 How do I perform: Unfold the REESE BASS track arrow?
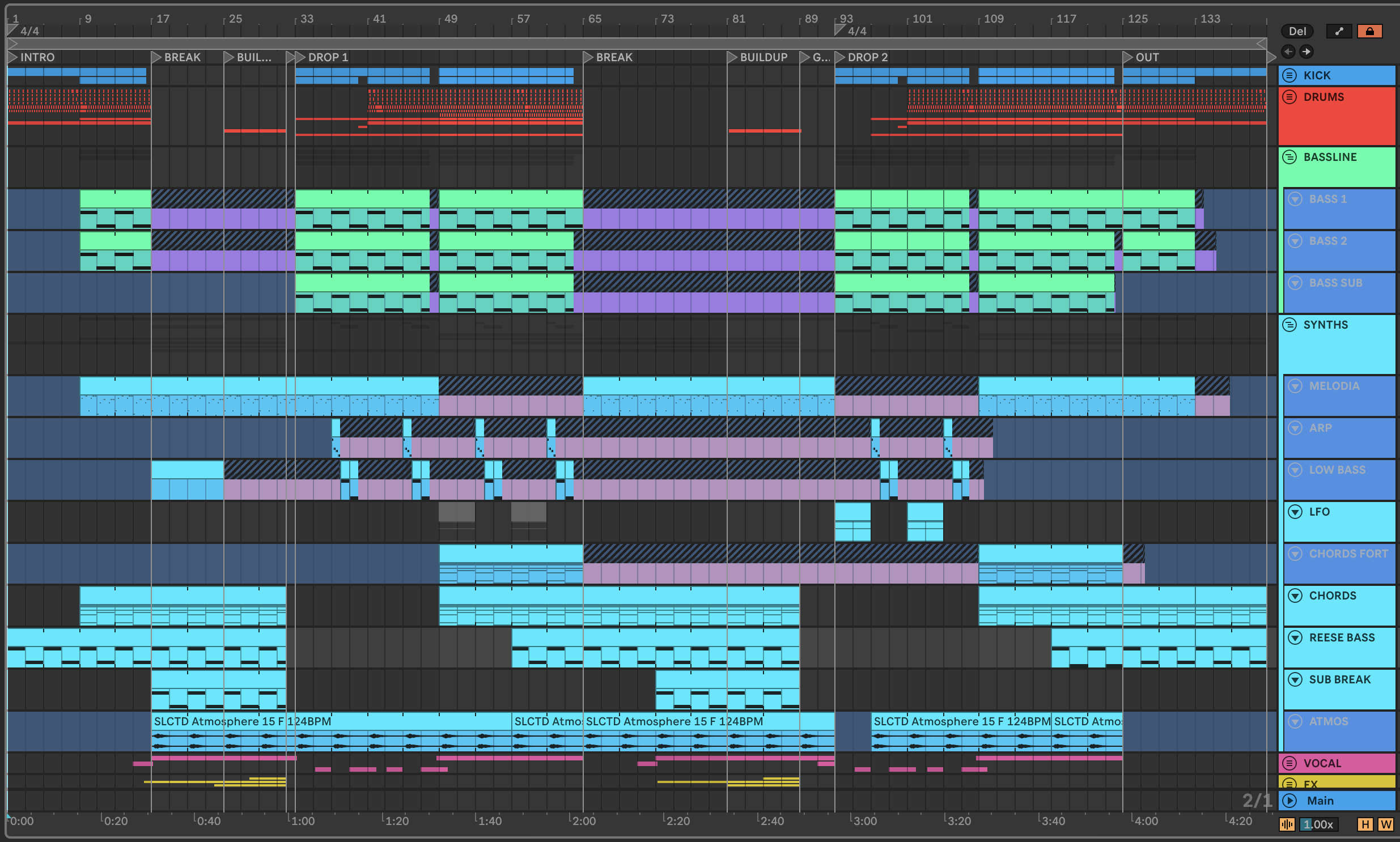tap(1295, 638)
